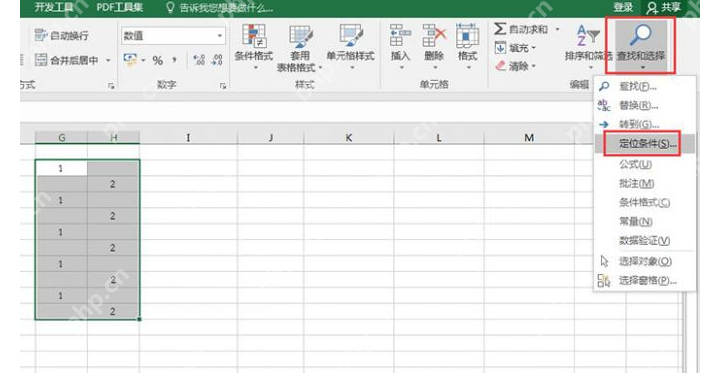Choose 转到(G)... from the menu
Image resolution: width=720 pixels, height=373 pixels.
(645, 124)
